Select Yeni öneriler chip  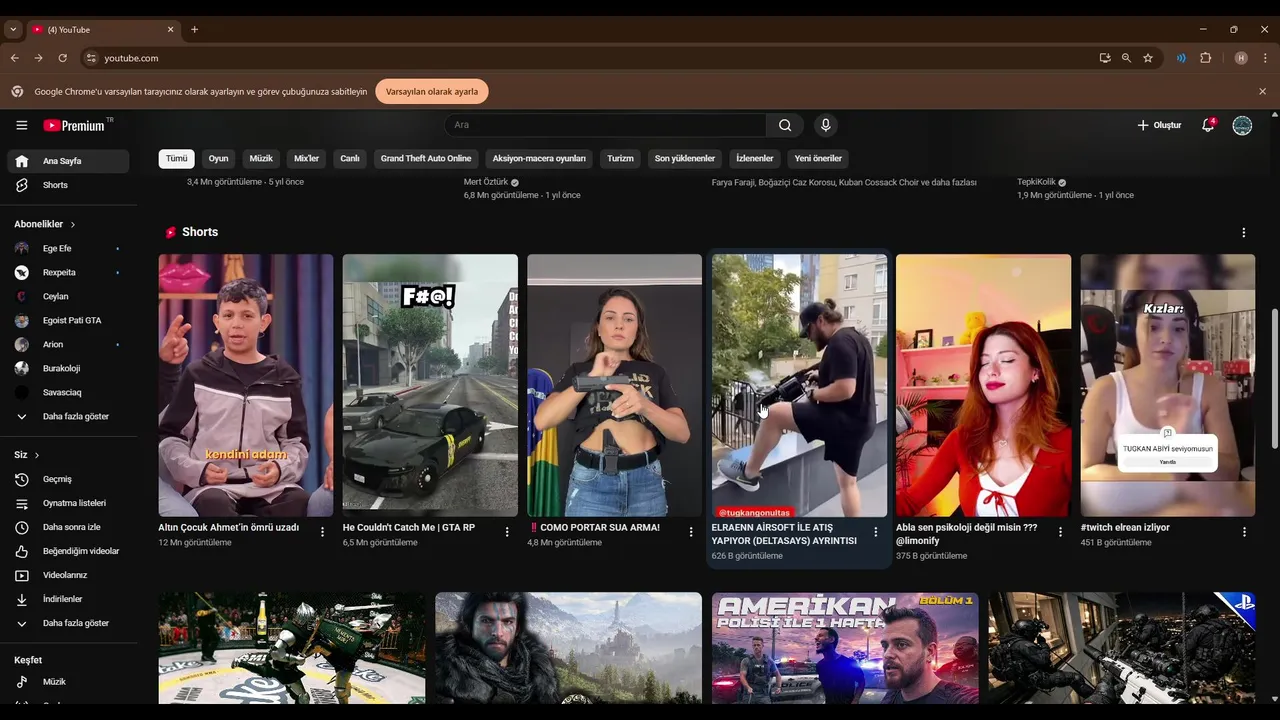818,158
